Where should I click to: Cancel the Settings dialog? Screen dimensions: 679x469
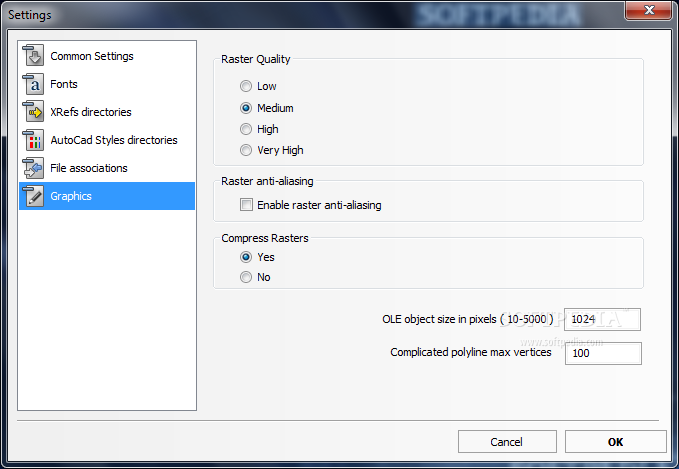coord(507,442)
